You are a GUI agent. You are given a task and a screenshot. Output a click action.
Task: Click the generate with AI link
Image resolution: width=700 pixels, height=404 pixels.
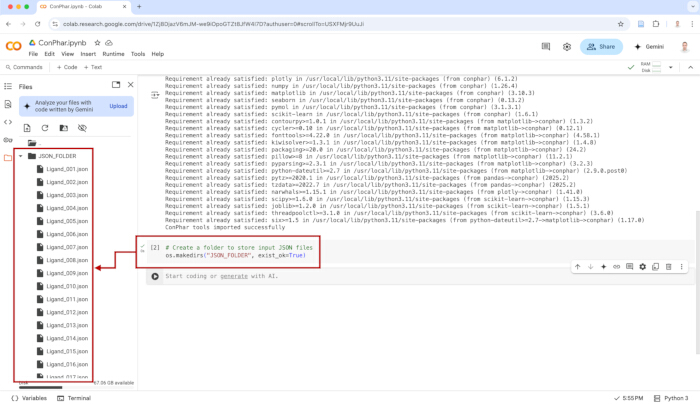[233, 276]
